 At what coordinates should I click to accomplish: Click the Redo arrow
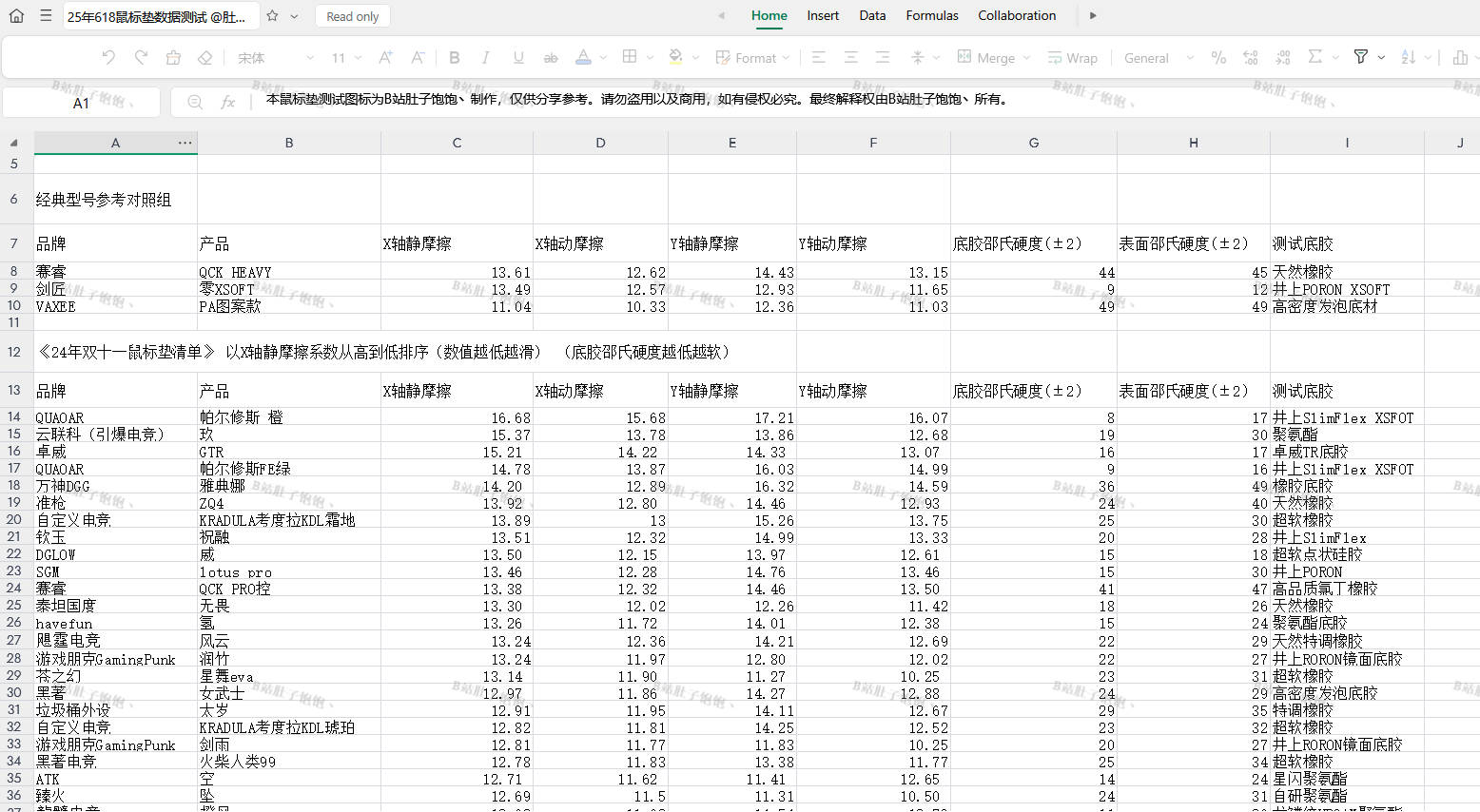point(141,58)
